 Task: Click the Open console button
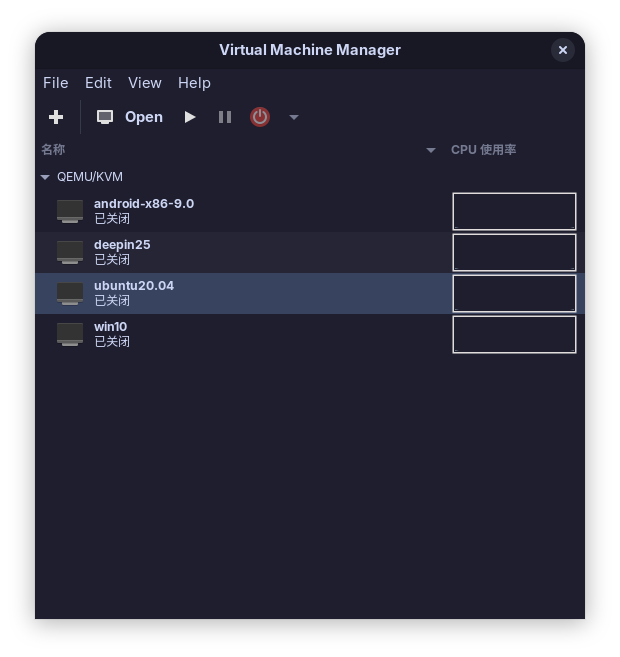click(130, 117)
